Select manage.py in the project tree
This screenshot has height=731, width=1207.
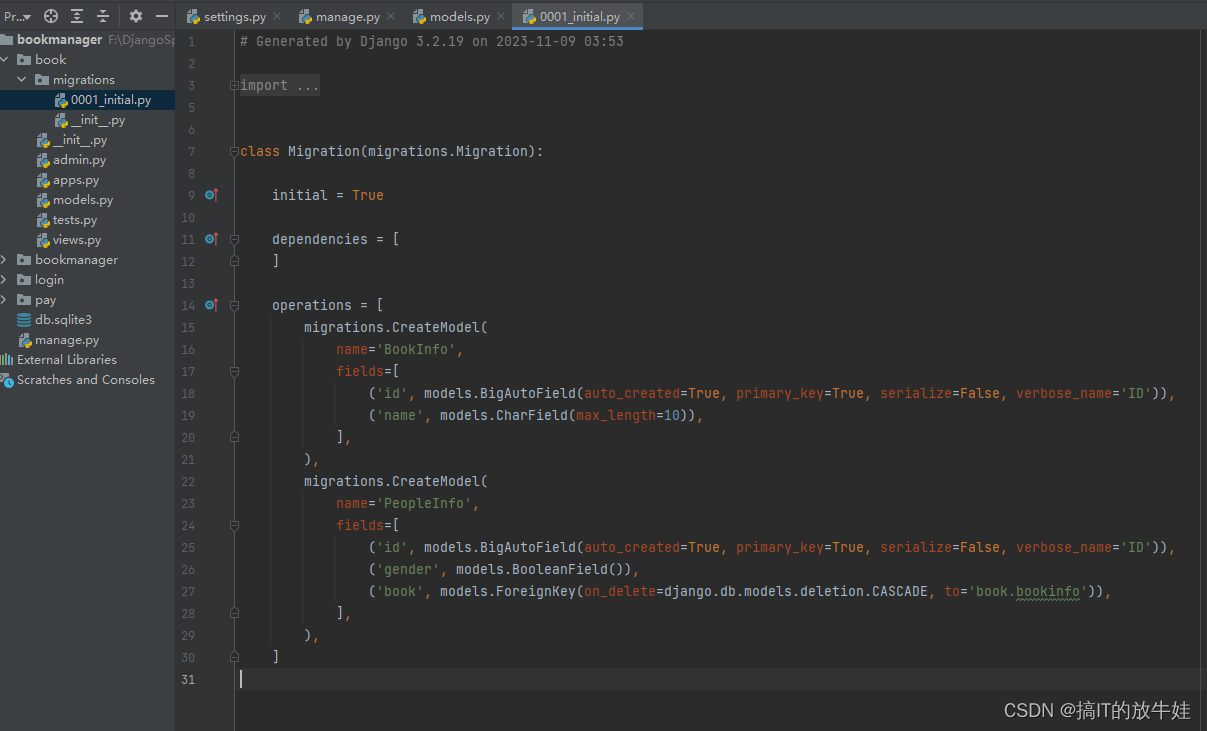(67, 340)
